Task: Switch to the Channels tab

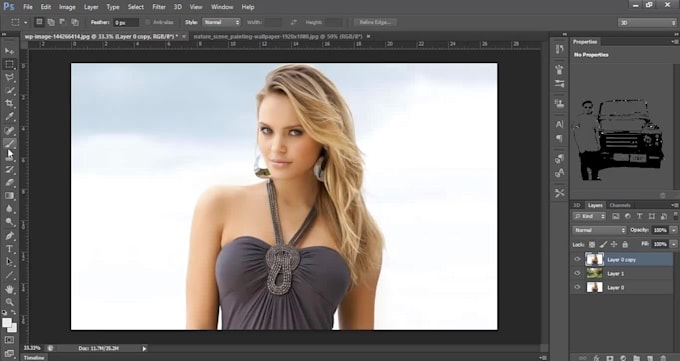Action: pos(620,205)
